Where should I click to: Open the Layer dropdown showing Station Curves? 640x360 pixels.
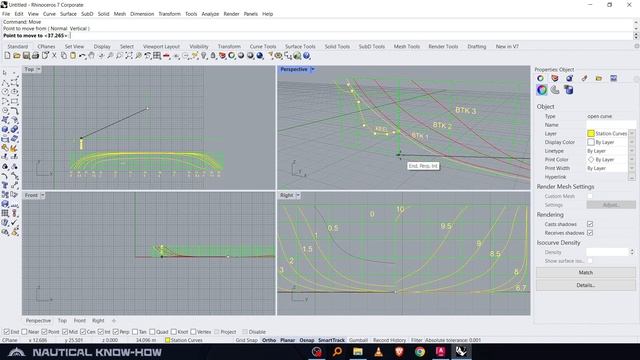coord(631,133)
